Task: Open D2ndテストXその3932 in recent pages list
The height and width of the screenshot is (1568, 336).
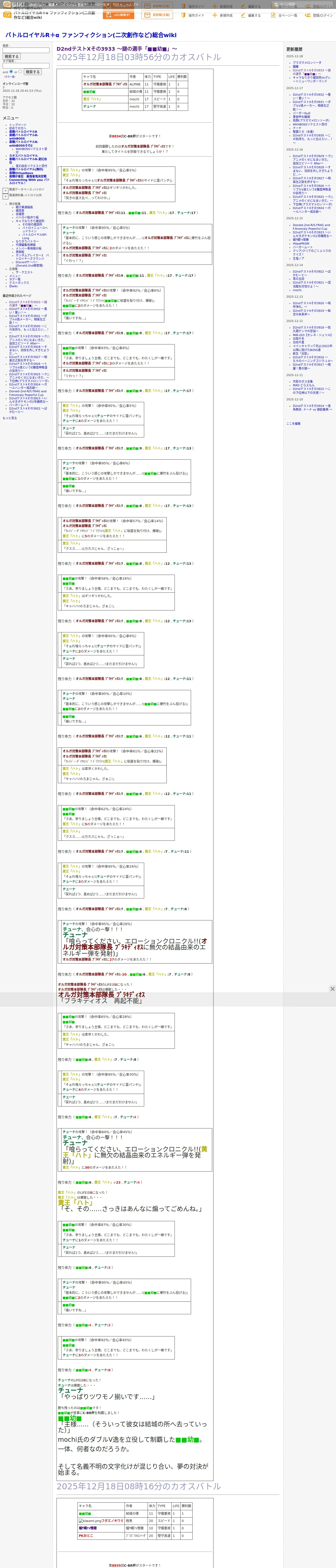Action: click(27, 310)
